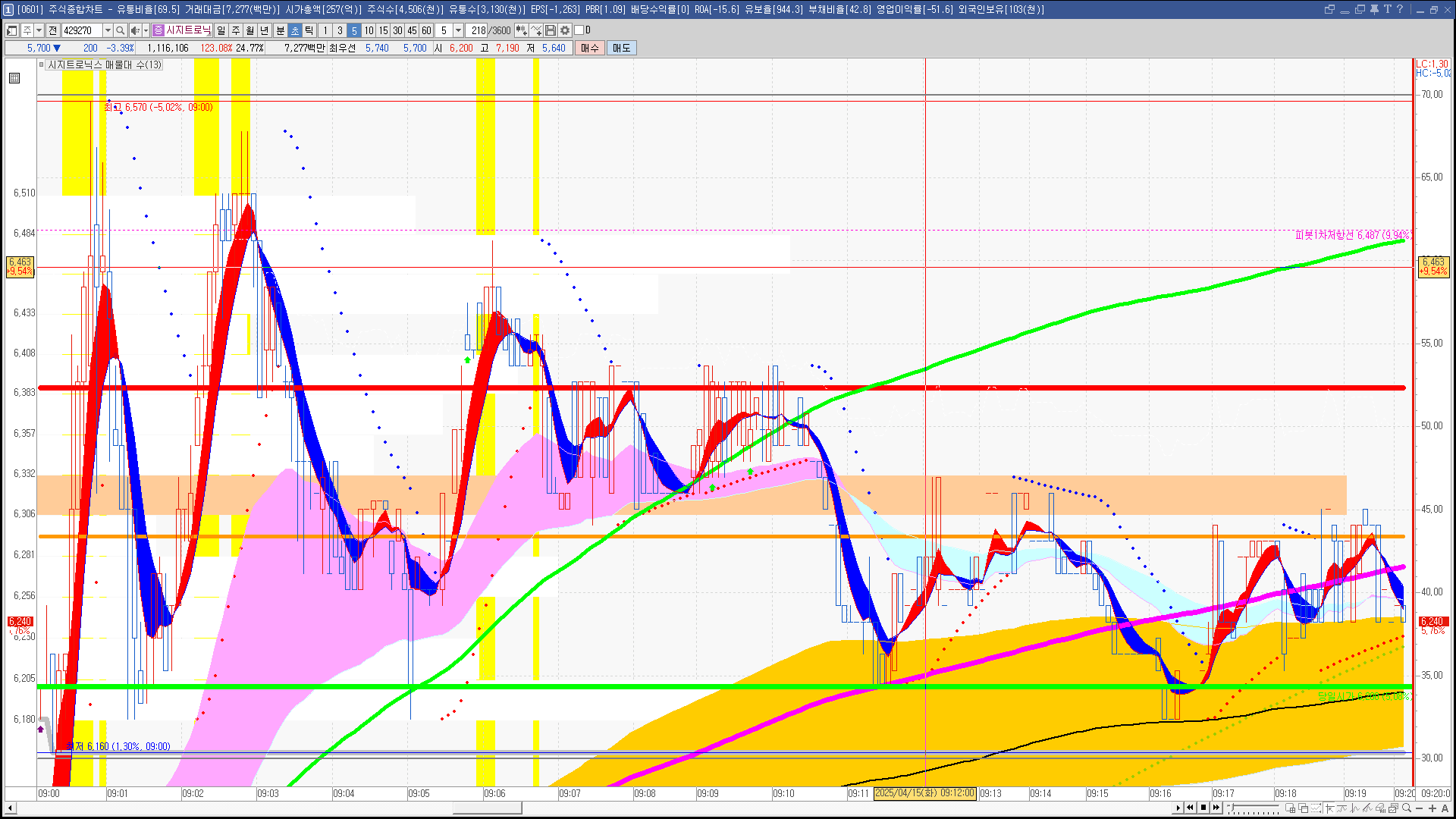Click the speaker sound icon in toolbar
Screen dimensions: 1456x819
pyautogui.click(x=134, y=30)
